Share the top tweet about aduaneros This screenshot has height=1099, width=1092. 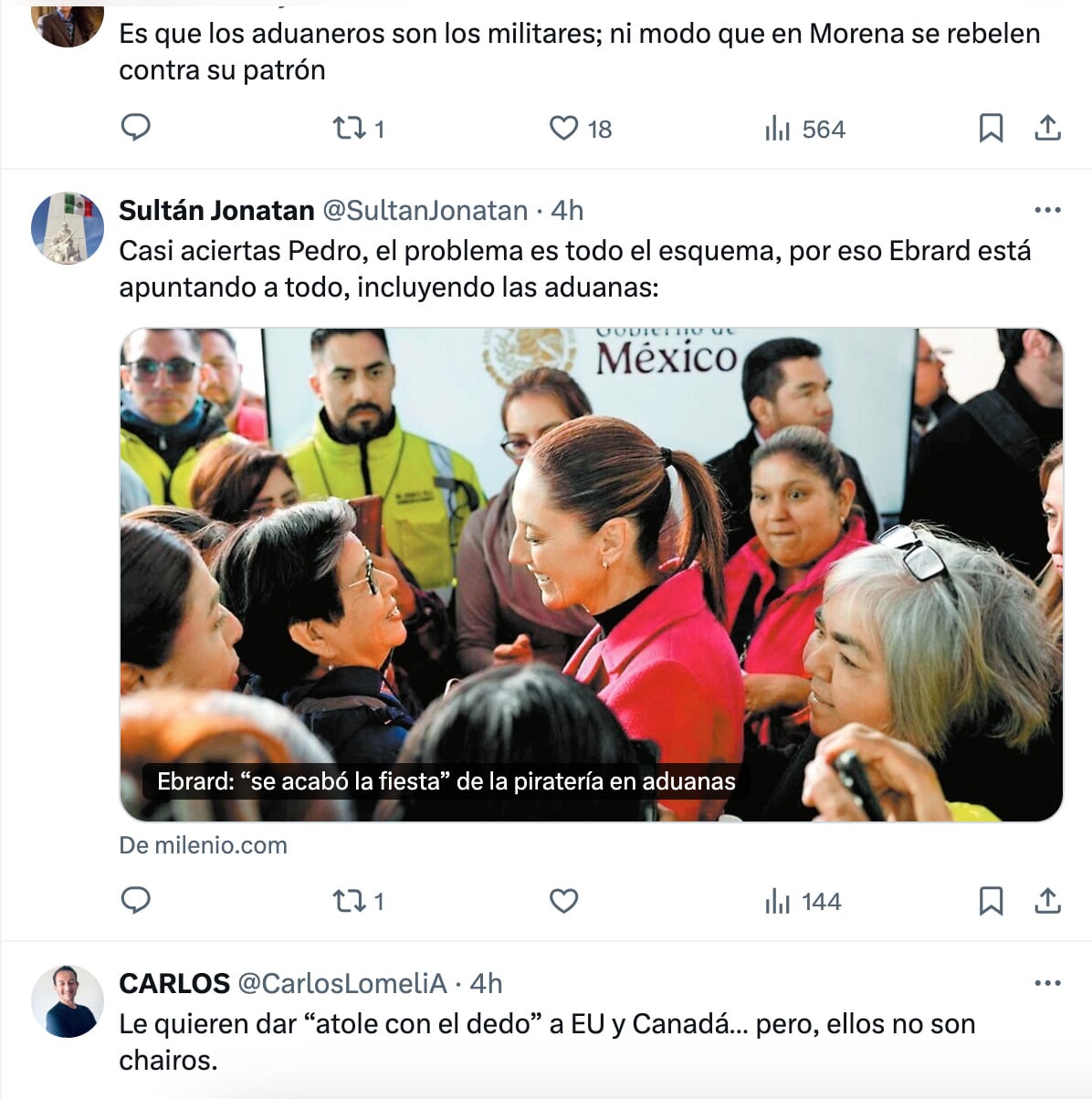pyautogui.click(x=1047, y=128)
